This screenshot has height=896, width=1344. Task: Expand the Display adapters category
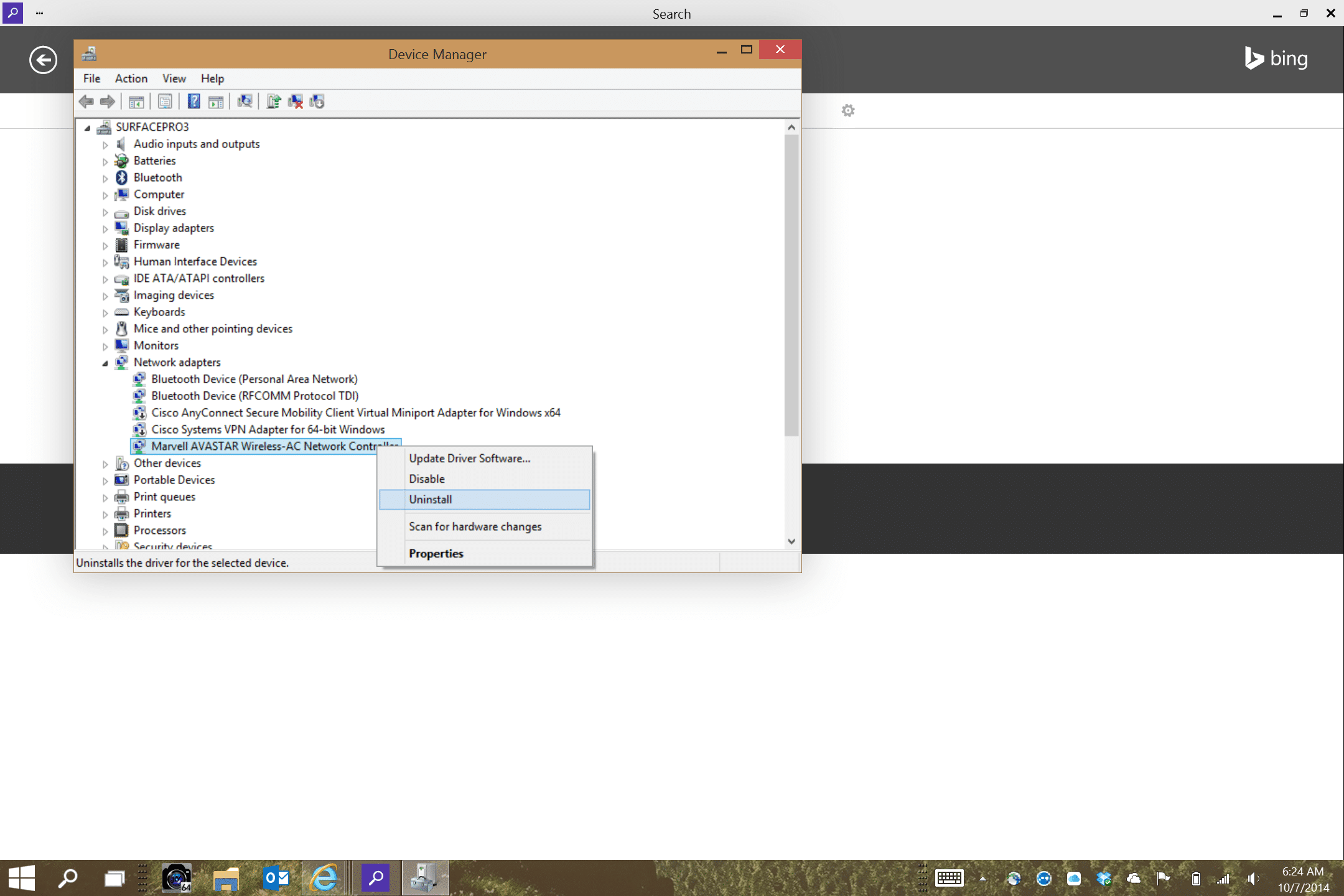click(x=105, y=228)
